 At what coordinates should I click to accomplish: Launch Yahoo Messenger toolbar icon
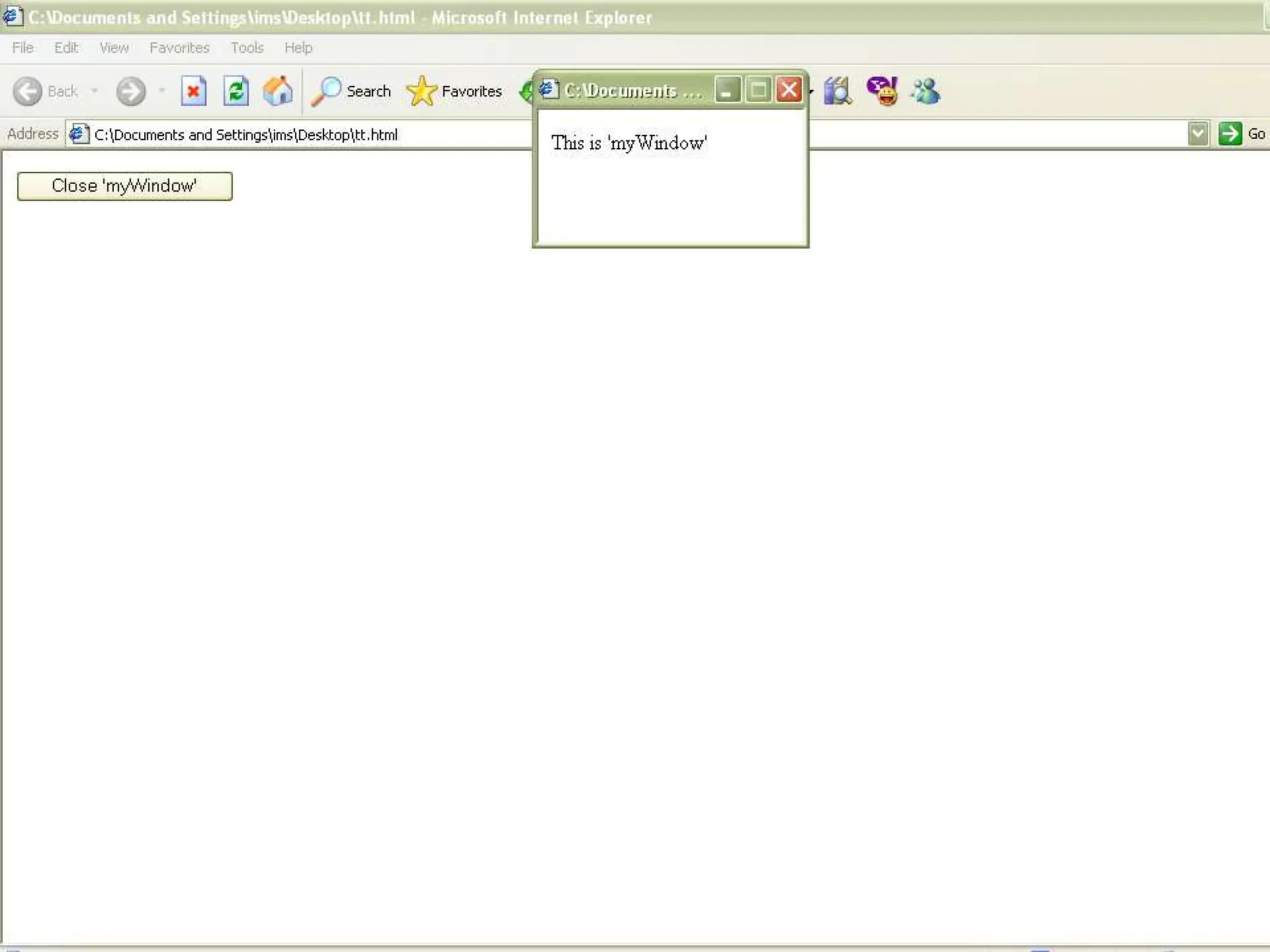[x=882, y=92]
